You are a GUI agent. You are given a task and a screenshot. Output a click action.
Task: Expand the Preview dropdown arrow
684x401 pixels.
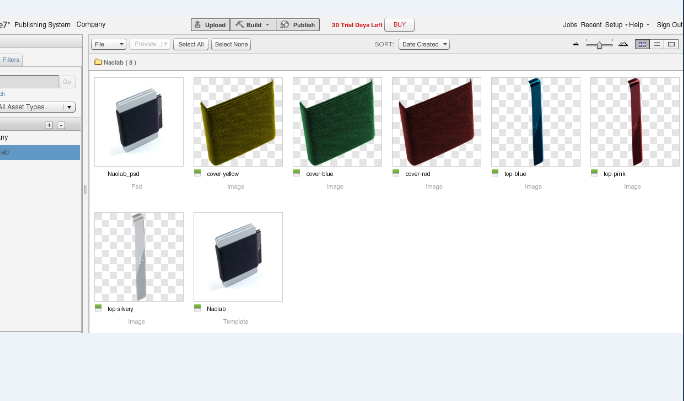pyautogui.click(x=165, y=44)
